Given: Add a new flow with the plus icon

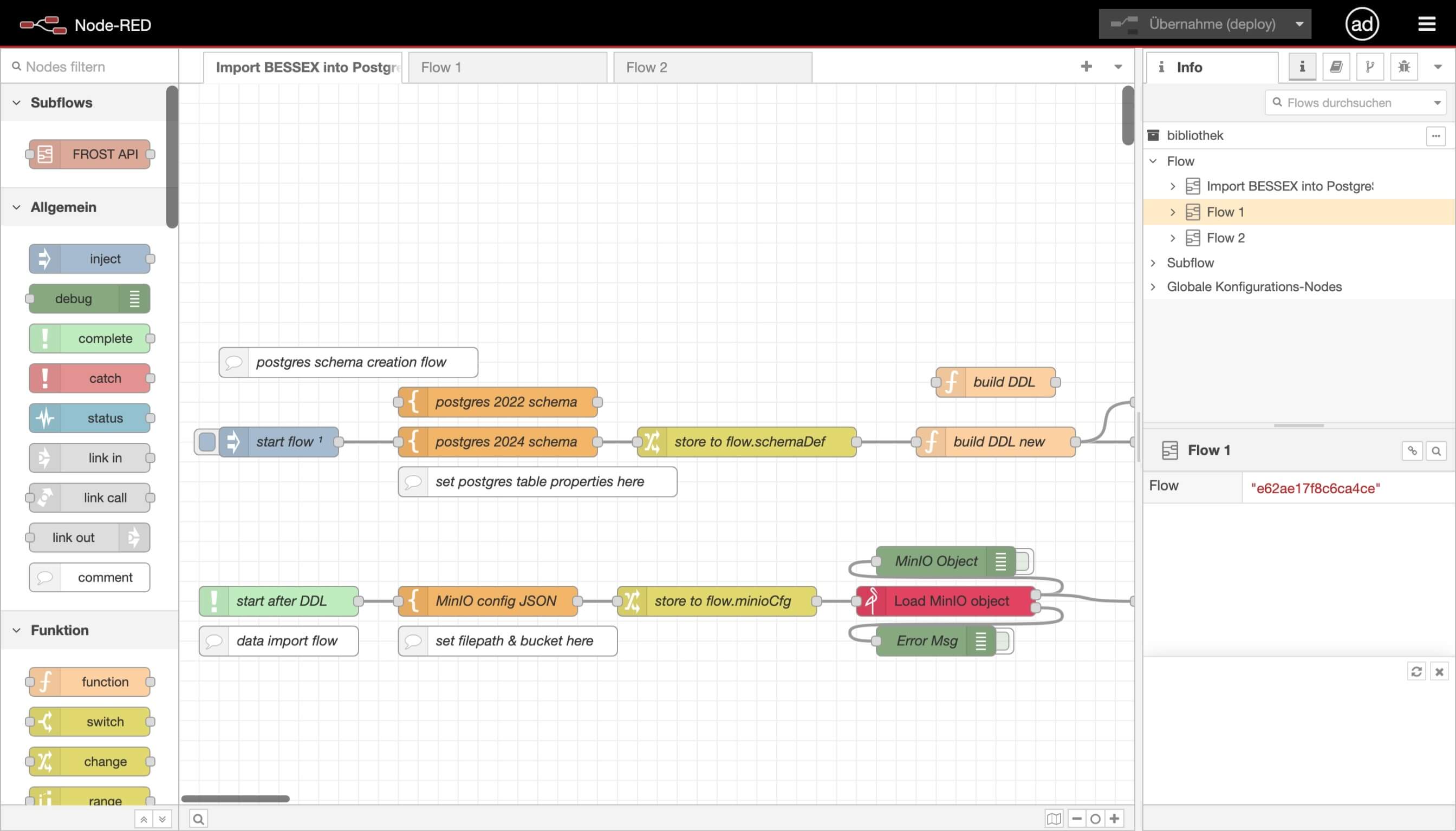Looking at the screenshot, I should pos(1087,67).
